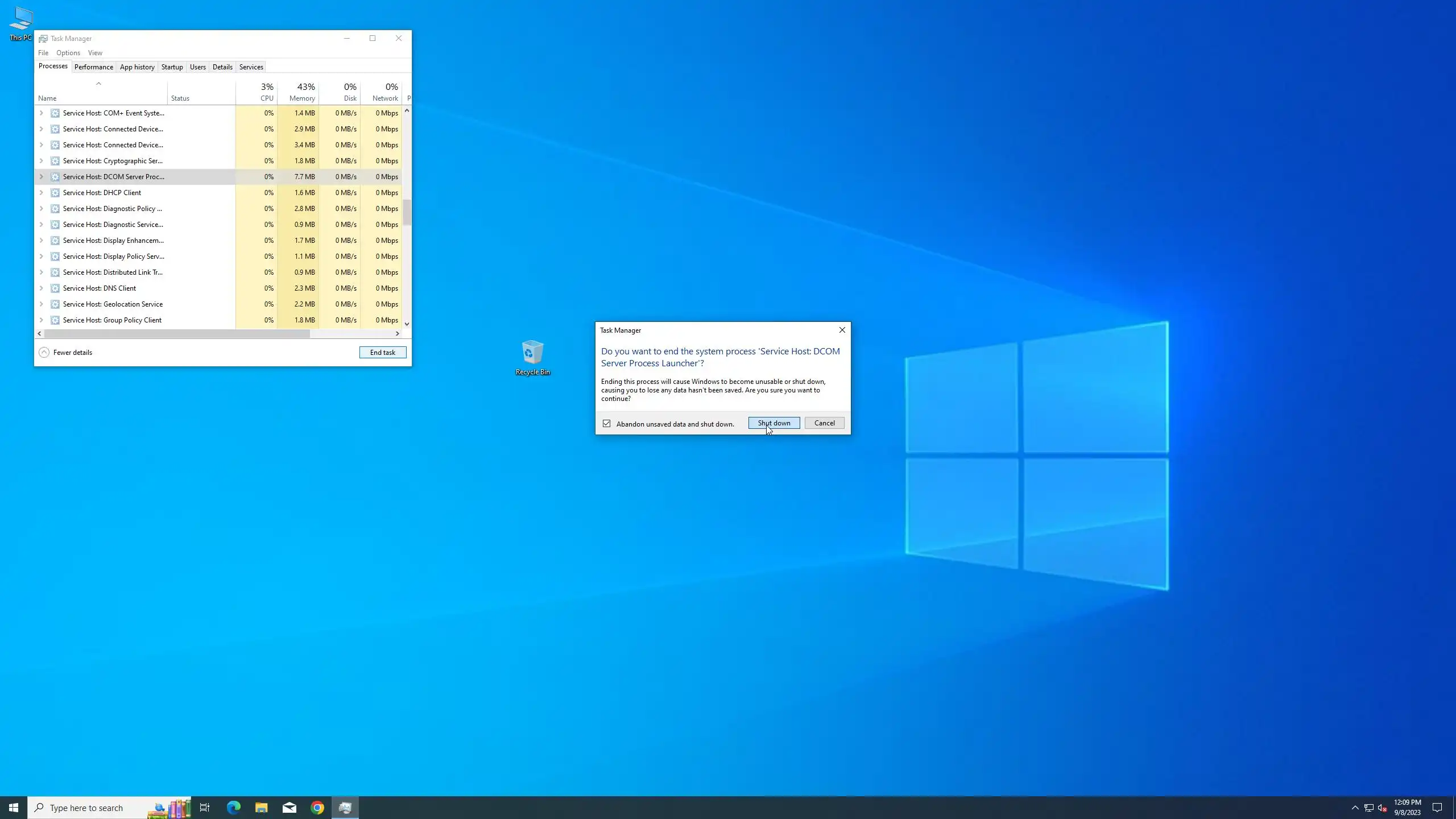Image resolution: width=1456 pixels, height=819 pixels.
Task: Click the Shut down button
Action: click(773, 423)
